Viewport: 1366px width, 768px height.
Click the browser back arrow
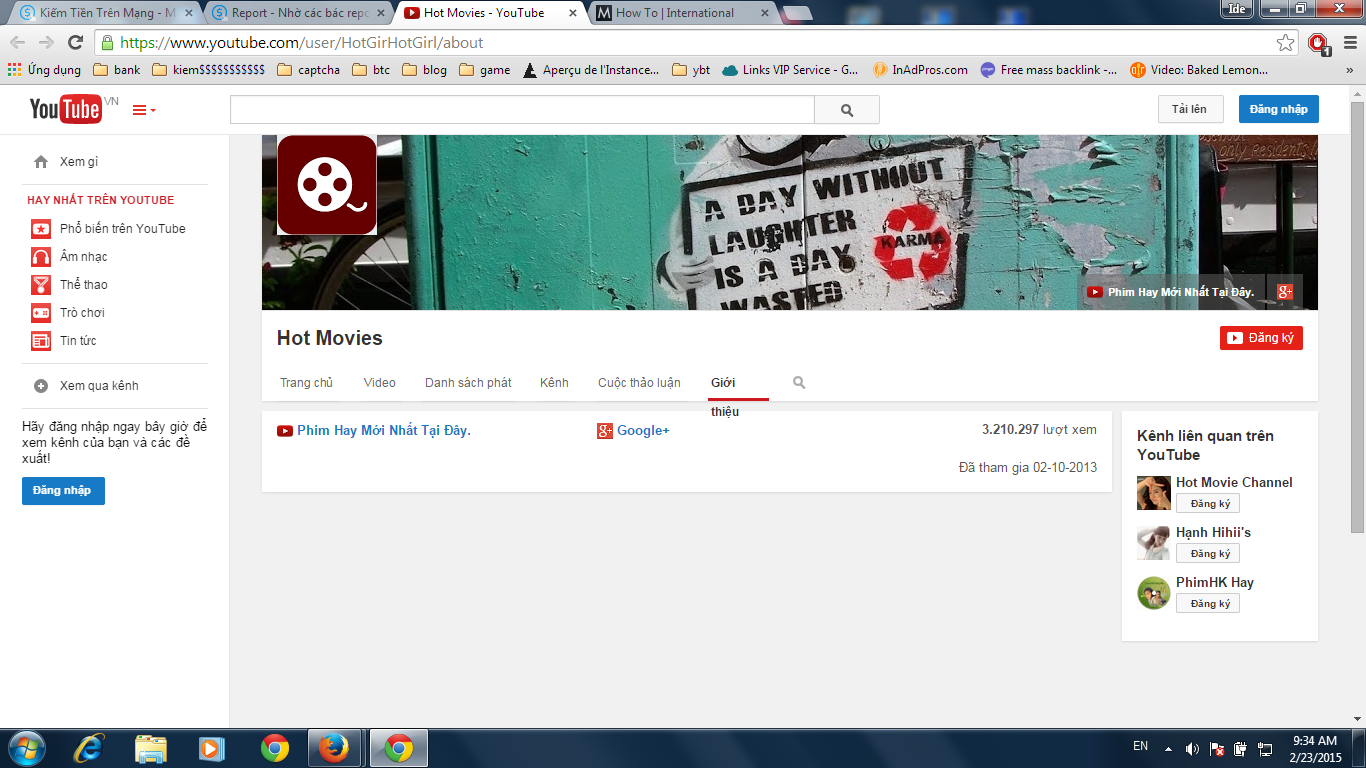tap(17, 42)
